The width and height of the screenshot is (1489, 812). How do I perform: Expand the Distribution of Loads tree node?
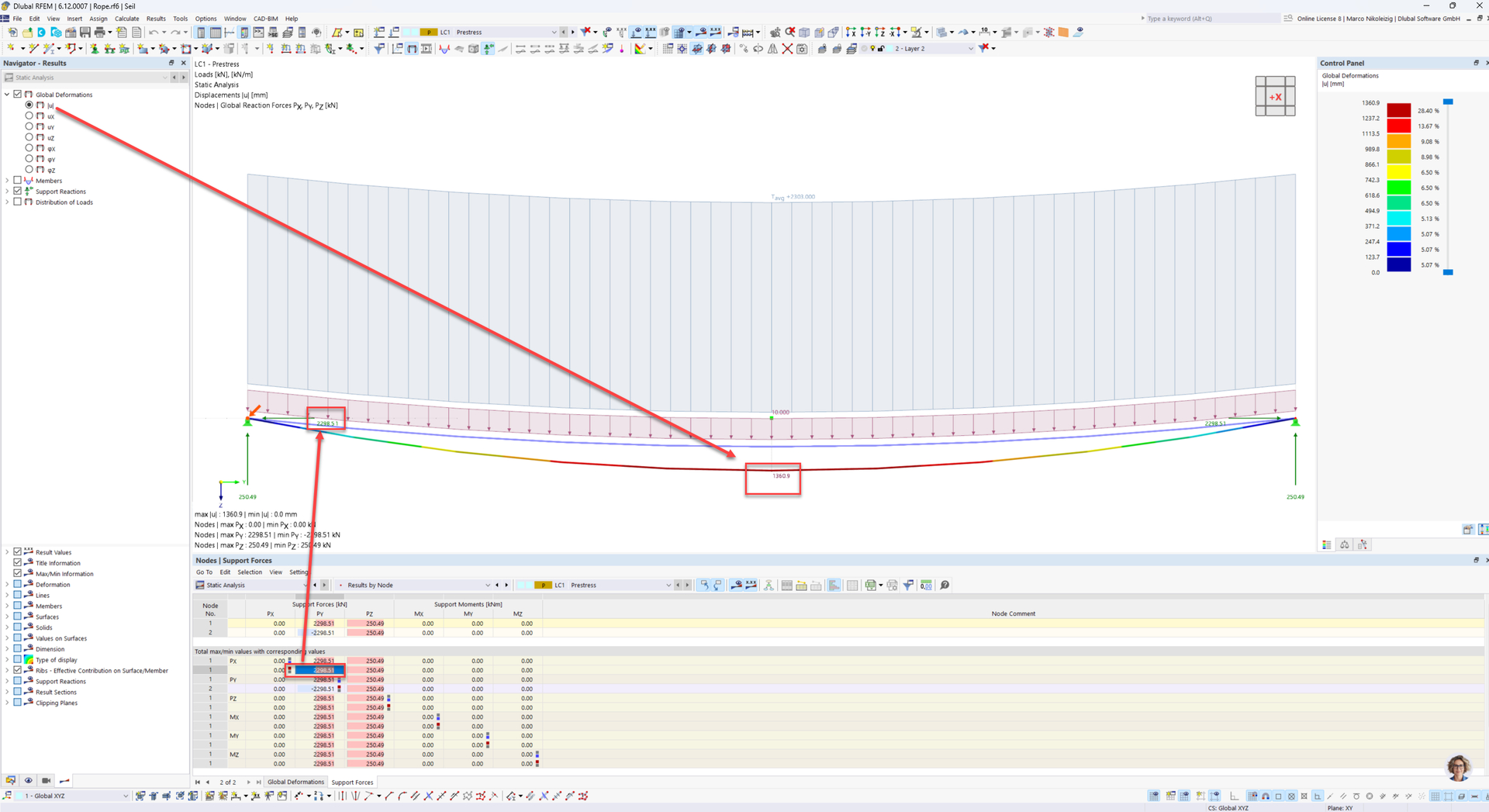[x=8, y=202]
